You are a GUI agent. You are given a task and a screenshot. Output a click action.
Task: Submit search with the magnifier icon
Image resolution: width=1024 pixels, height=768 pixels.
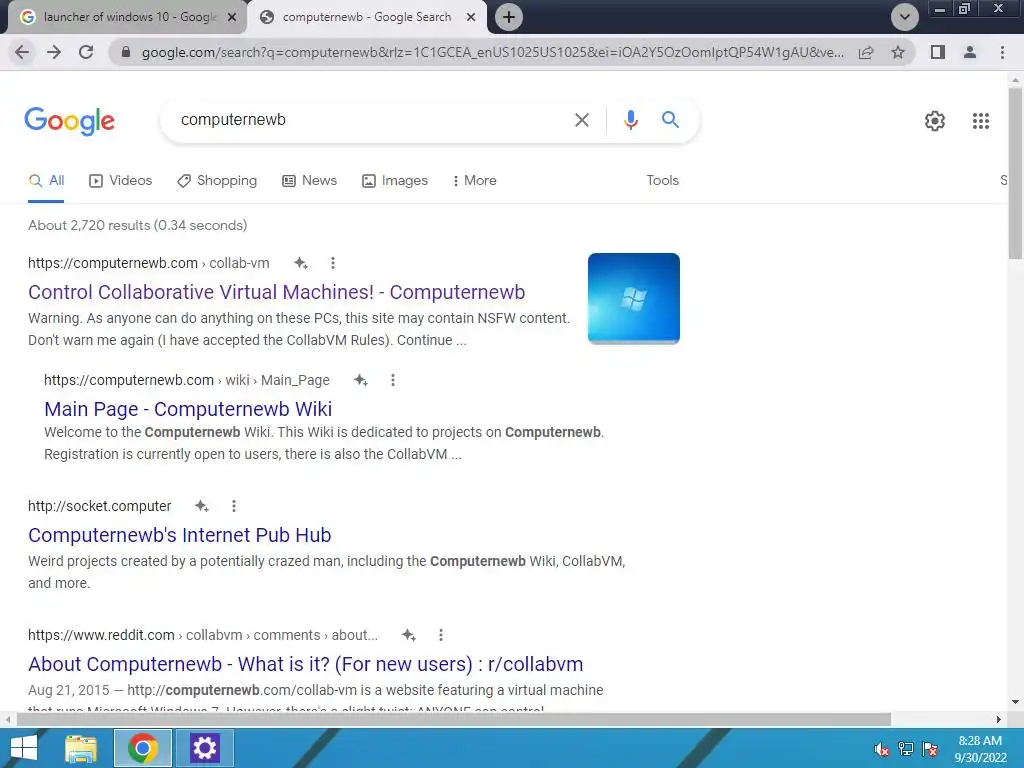tap(670, 120)
